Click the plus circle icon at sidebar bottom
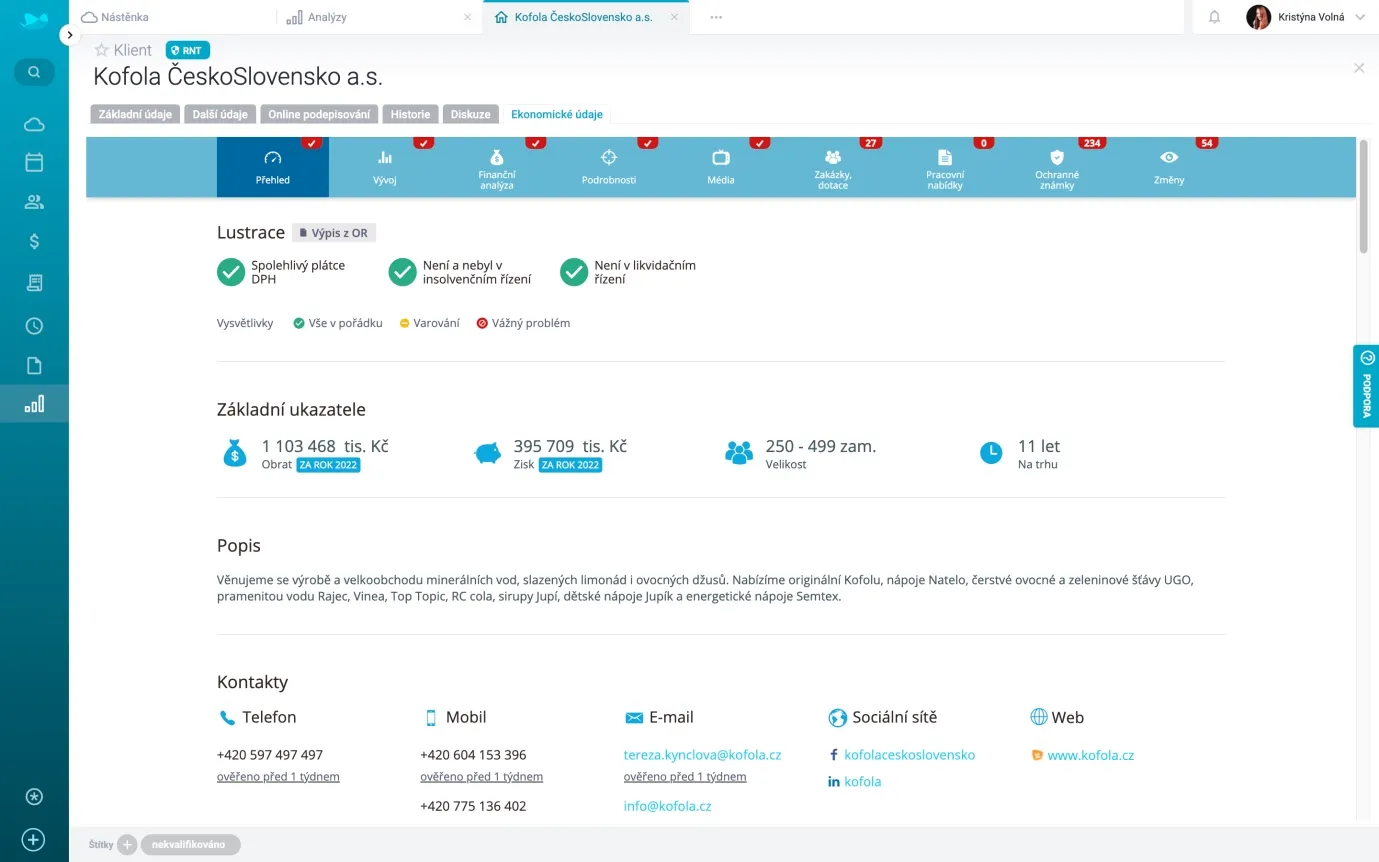This screenshot has width=1379, height=862. (34, 839)
